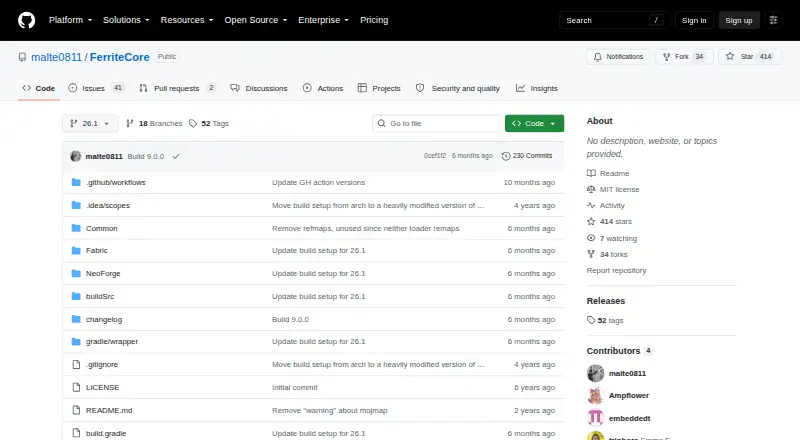Open the 26.1 branch selector dropdown
This screenshot has width=800, height=440.
(x=90, y=124)
